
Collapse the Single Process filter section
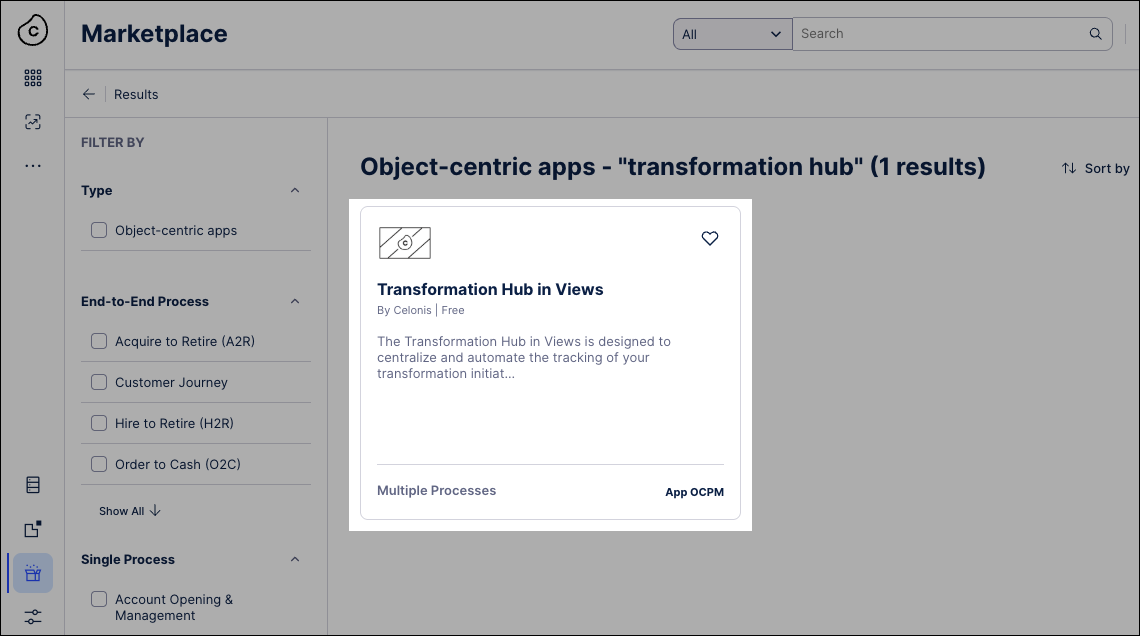295,560
